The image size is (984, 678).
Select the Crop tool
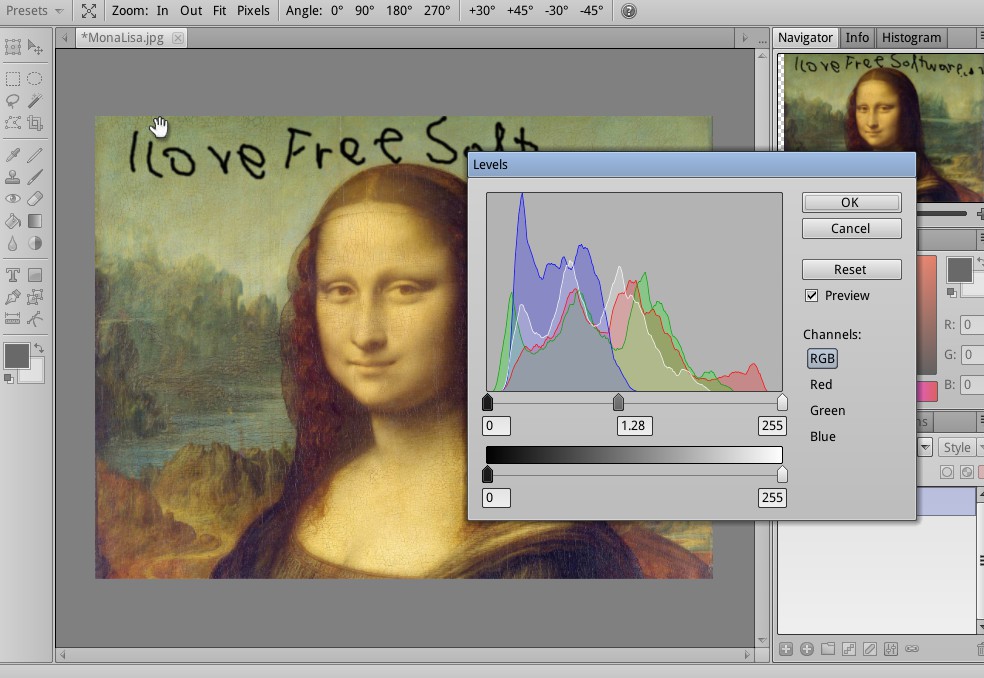[x=35, y=123]
